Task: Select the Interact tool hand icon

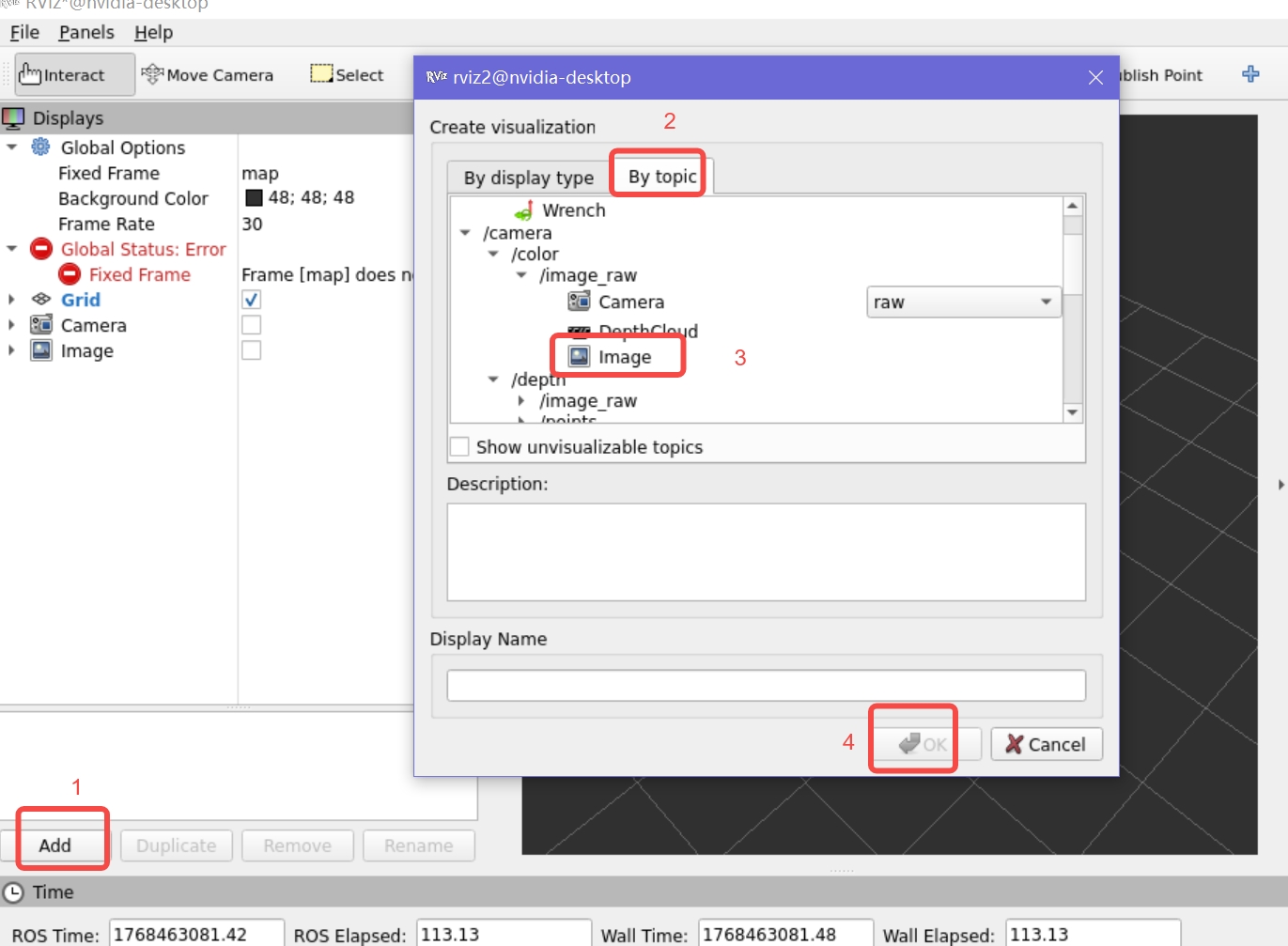Action: pos(30,74)
